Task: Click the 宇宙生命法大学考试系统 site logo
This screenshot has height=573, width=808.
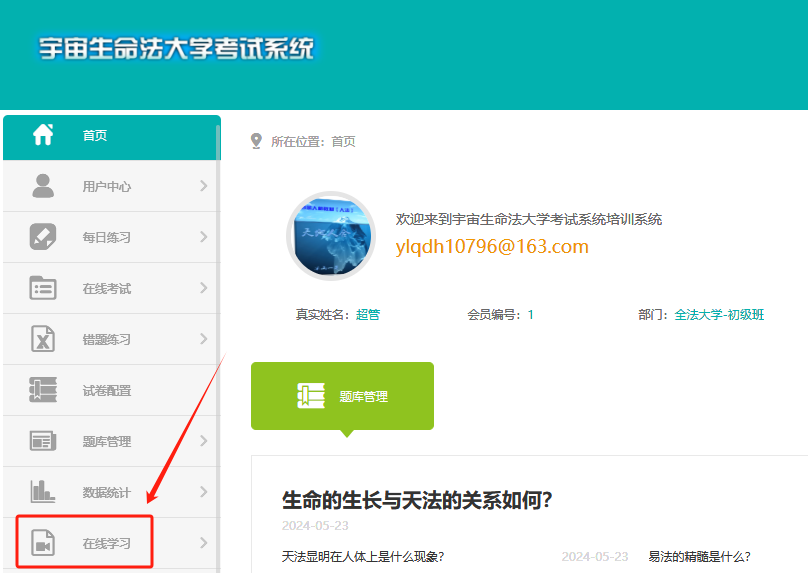Action: pos(176,48)
